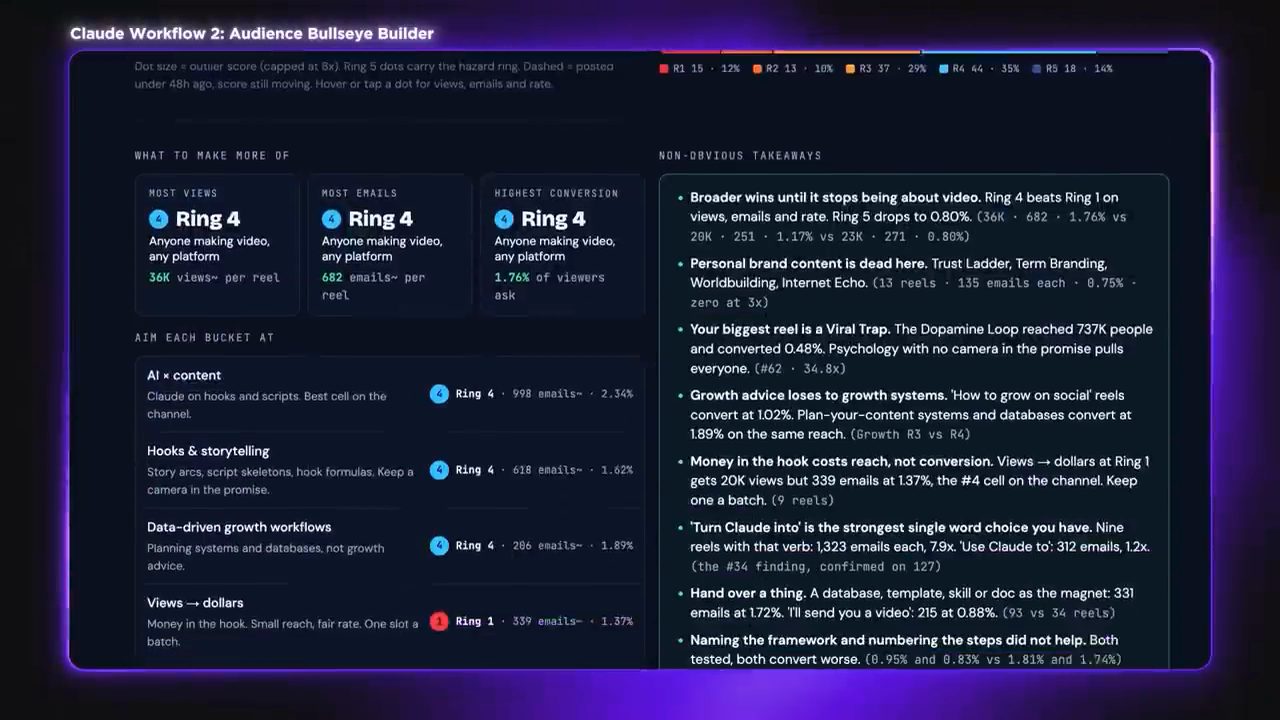The image size is (1280, 720).
Task: Select the Hooks & storytelling bucket title
Action: pos(208,451)
